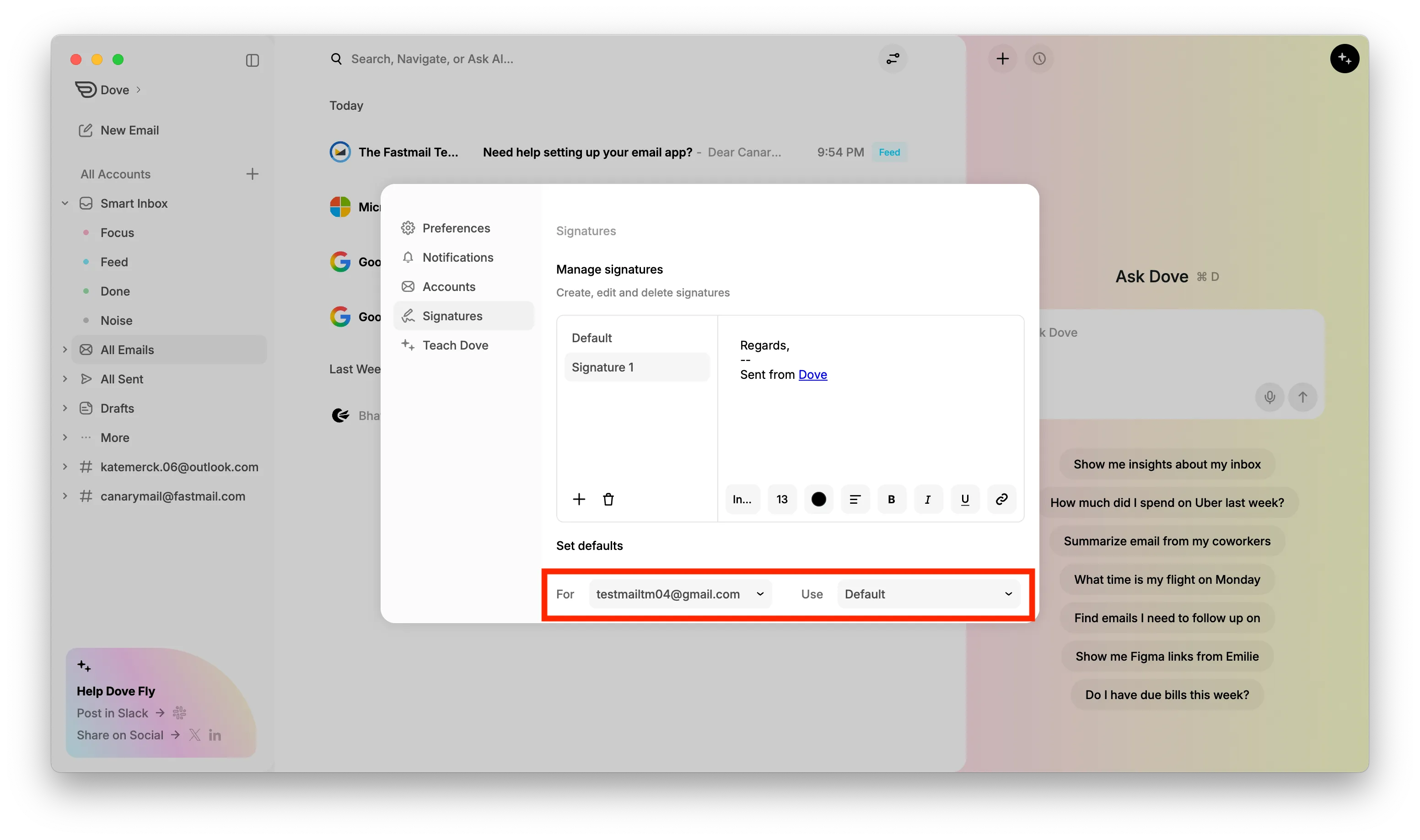Image resolution: width=1420 pixels, height=840 pixels.
Task: Click the Dove link in signature
Action: point(812,375)
